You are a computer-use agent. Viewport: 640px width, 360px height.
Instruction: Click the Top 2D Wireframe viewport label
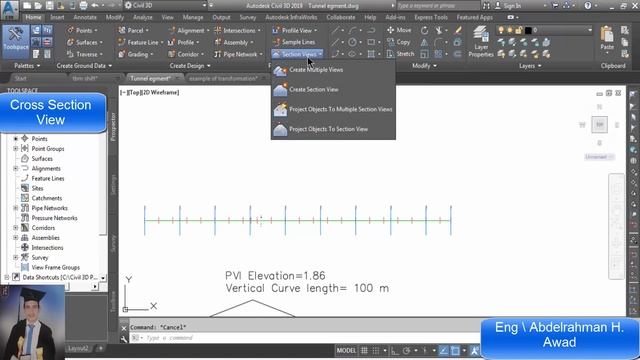[x=149, y=93]
